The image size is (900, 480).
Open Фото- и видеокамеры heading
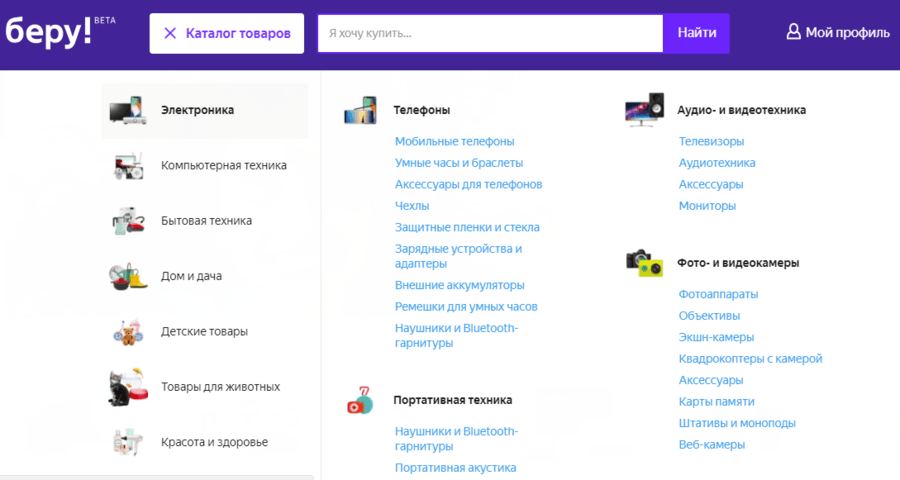(738, 262)
